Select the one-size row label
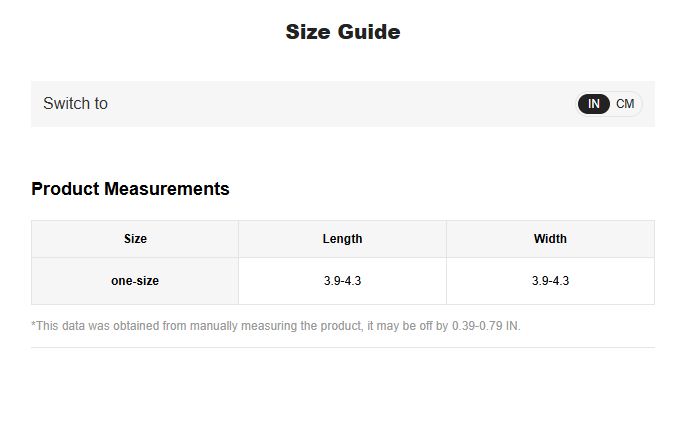The image size is (673, 426). (135, 281)
